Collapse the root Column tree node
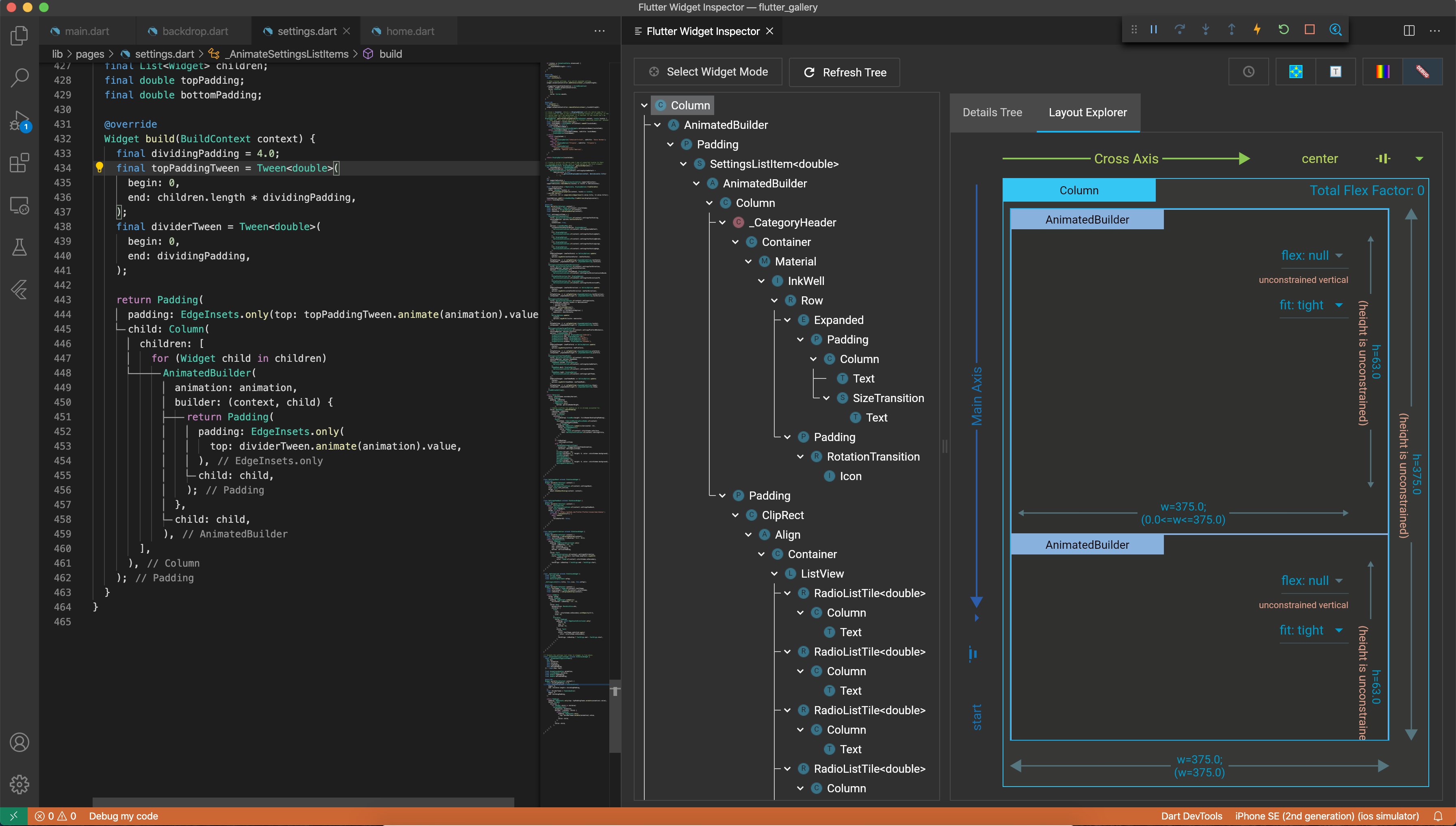1456x826 pixels. (x=644, y=106)
